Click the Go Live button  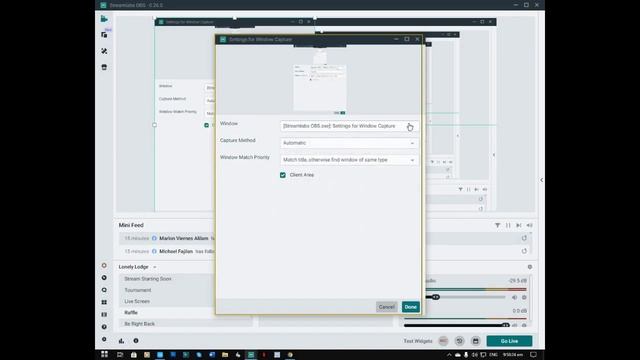pos(509,341)
